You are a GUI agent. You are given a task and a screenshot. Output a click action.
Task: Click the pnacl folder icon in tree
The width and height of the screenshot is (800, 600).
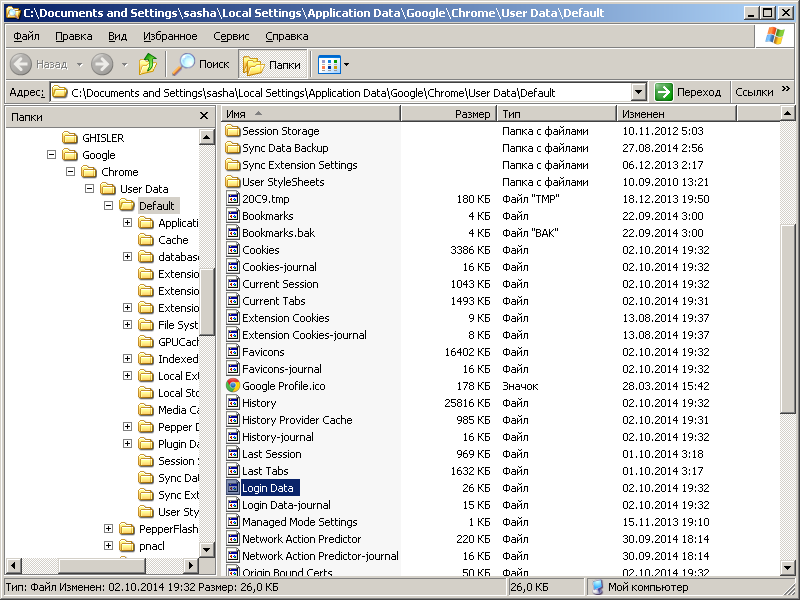[127, 546]
